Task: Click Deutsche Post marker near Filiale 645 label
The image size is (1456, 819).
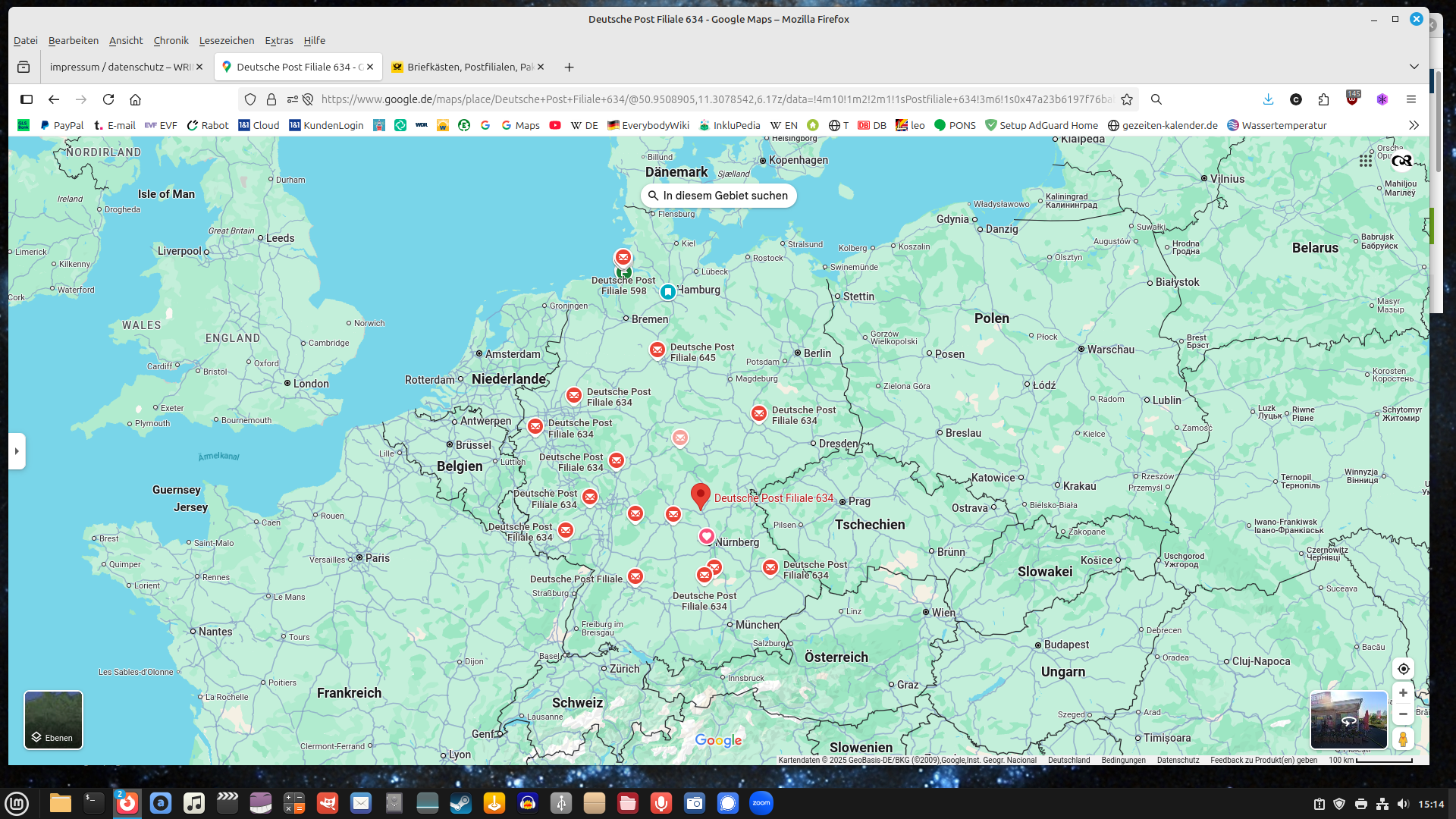Action: click(x=657, y=350)
